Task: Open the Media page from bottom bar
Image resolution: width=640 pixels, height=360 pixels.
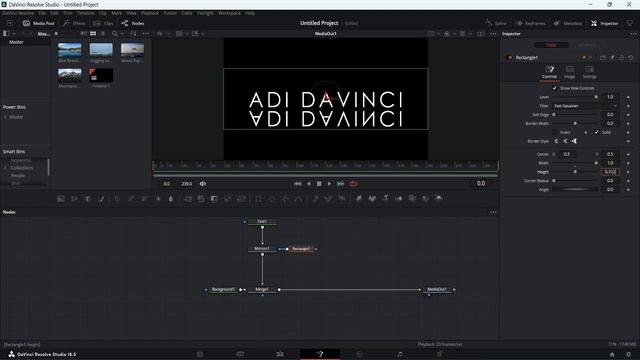Action: [200, 354]
